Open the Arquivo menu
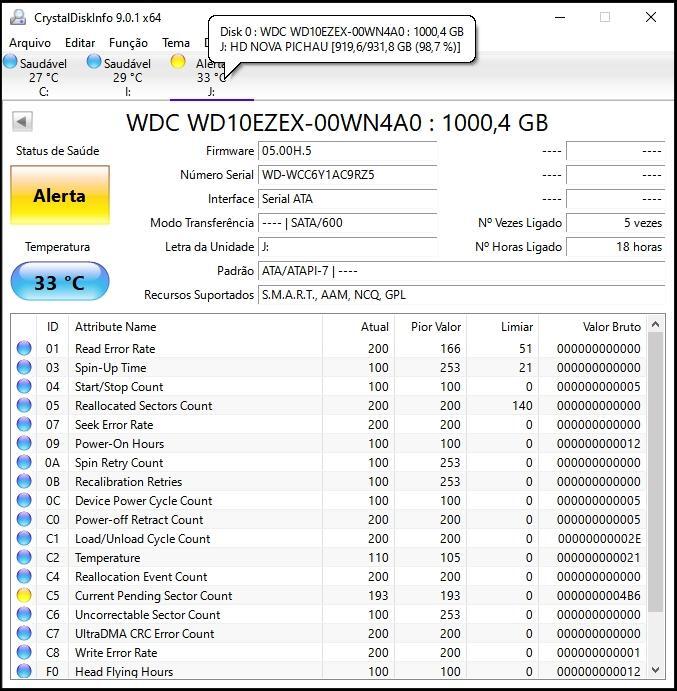This screenshot has width=677, height=691. [x=30, y=43]
